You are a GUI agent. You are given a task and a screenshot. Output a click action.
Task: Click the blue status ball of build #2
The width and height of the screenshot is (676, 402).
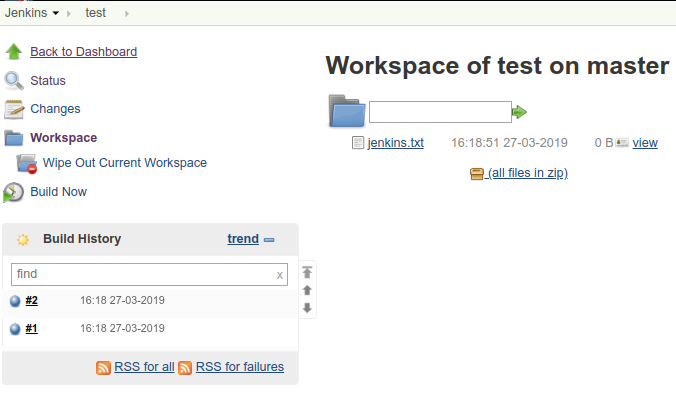tap(15, 301)
